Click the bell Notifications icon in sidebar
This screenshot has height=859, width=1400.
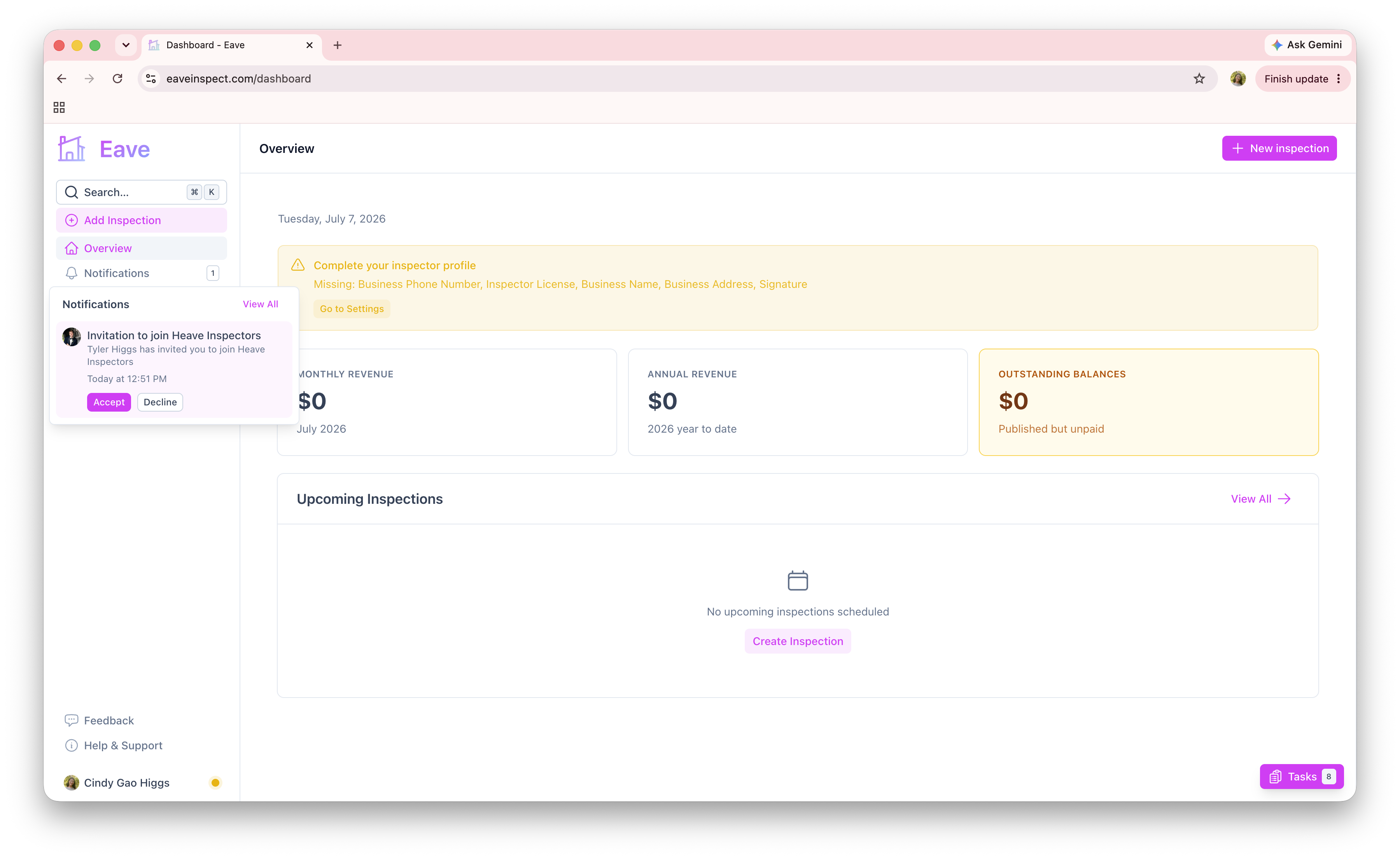point(72,273)
